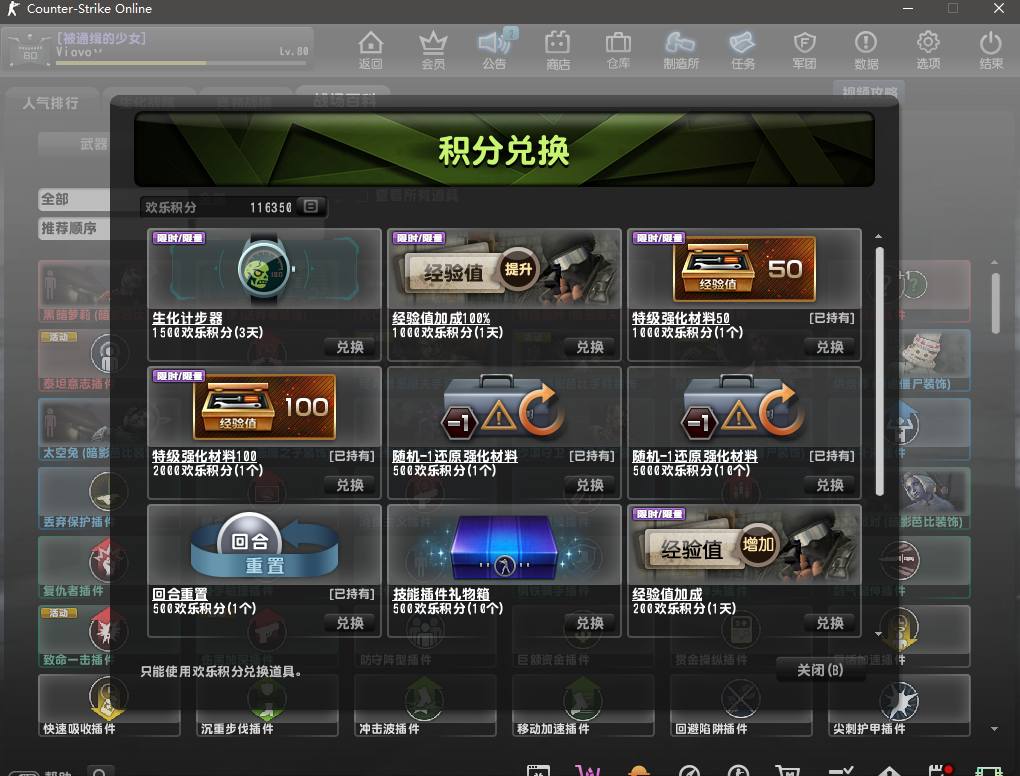The image size is (1020, 776).
Task: Open the 经验值加成100% item name link
Action: 441,318
